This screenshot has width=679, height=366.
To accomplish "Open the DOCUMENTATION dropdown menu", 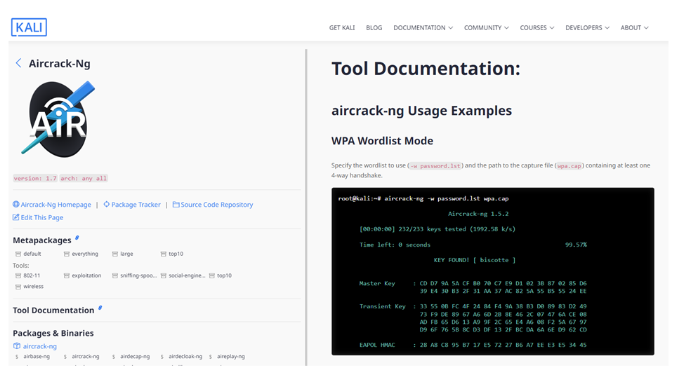I will tap(423, 28).
